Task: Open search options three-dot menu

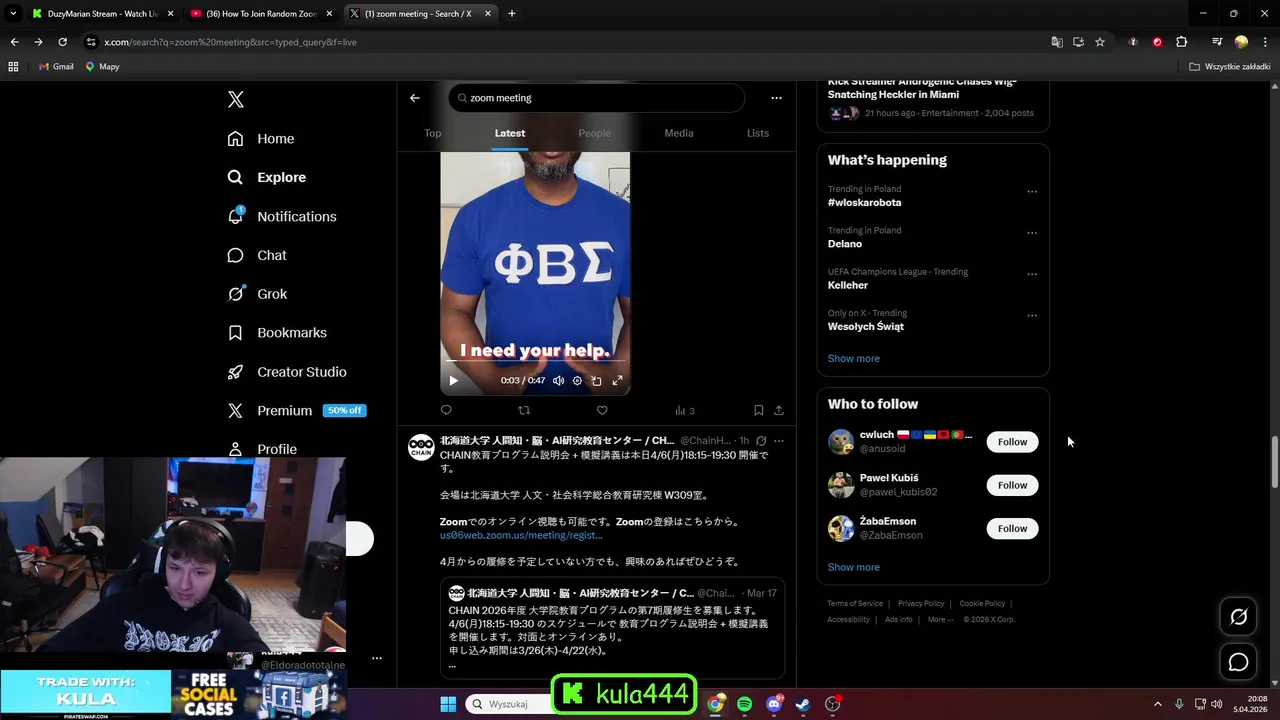Action: (x=776, y=98)
